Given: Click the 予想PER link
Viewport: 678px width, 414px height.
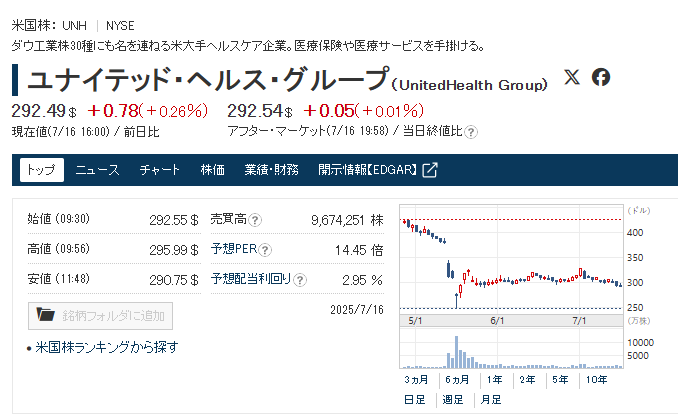Looking at the screenshot, I should point(234,249).
